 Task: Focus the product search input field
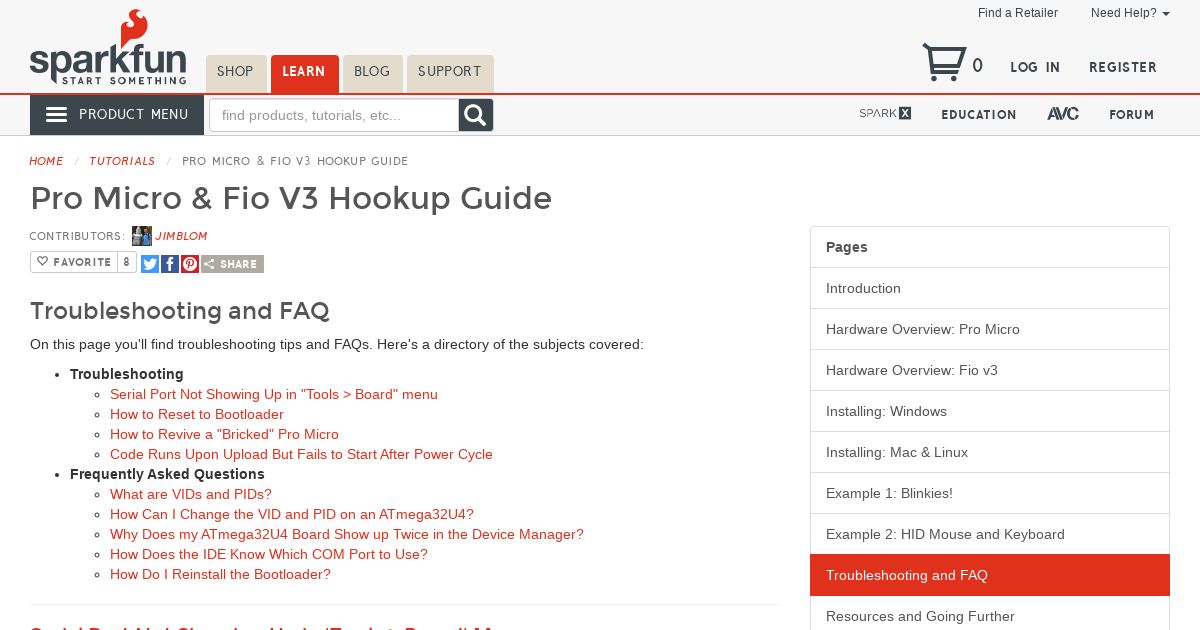pyautogui.click(x=334, y=115)
